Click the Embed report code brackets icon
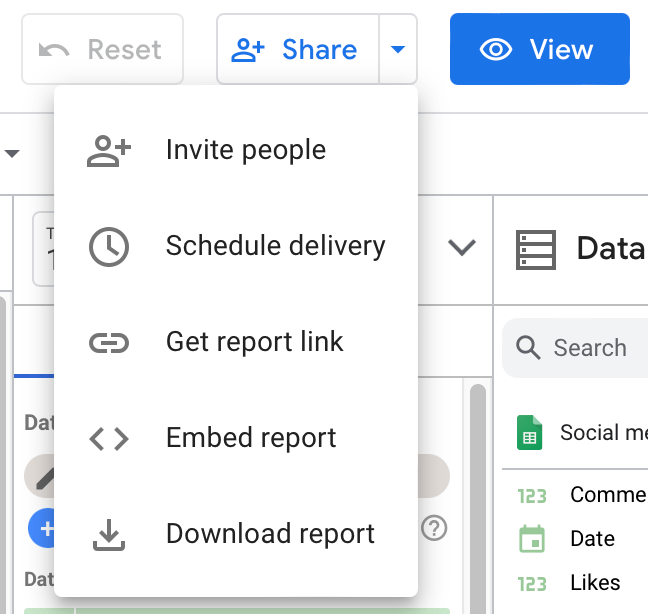 tap(109, 439)
